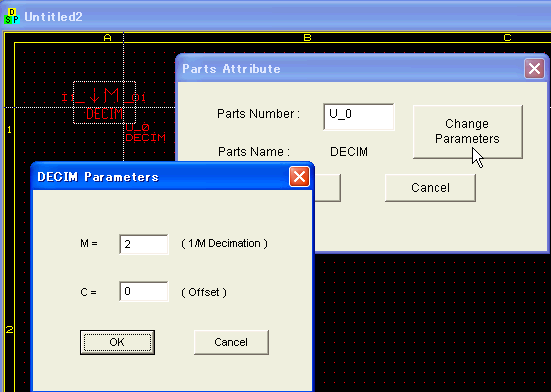Screen dimensions: 551x392
Task: Click the 'C =' label
Action: [x=89, y=292]
